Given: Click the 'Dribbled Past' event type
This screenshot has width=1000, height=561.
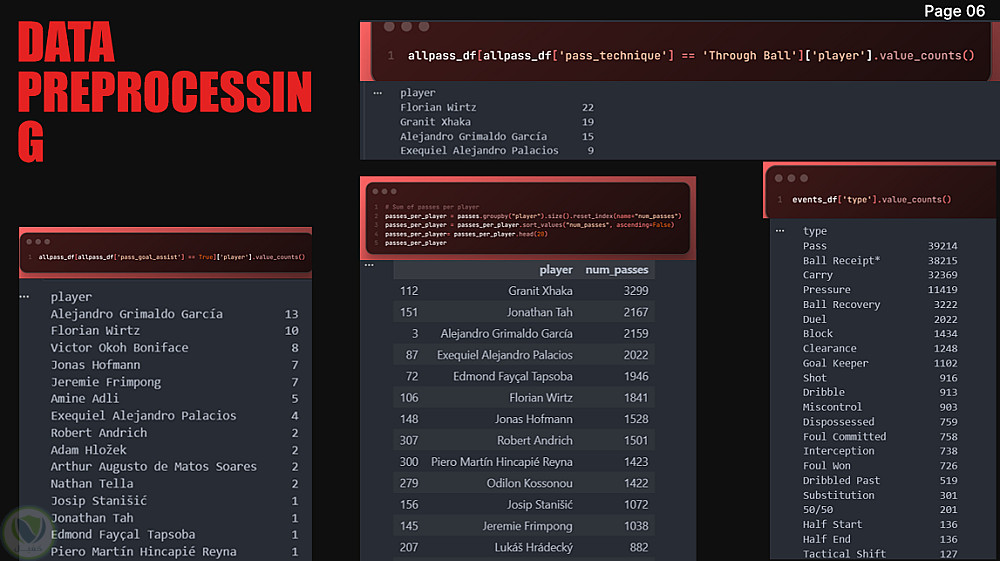Looking at the screenshot, I should (x=841, y=481).
